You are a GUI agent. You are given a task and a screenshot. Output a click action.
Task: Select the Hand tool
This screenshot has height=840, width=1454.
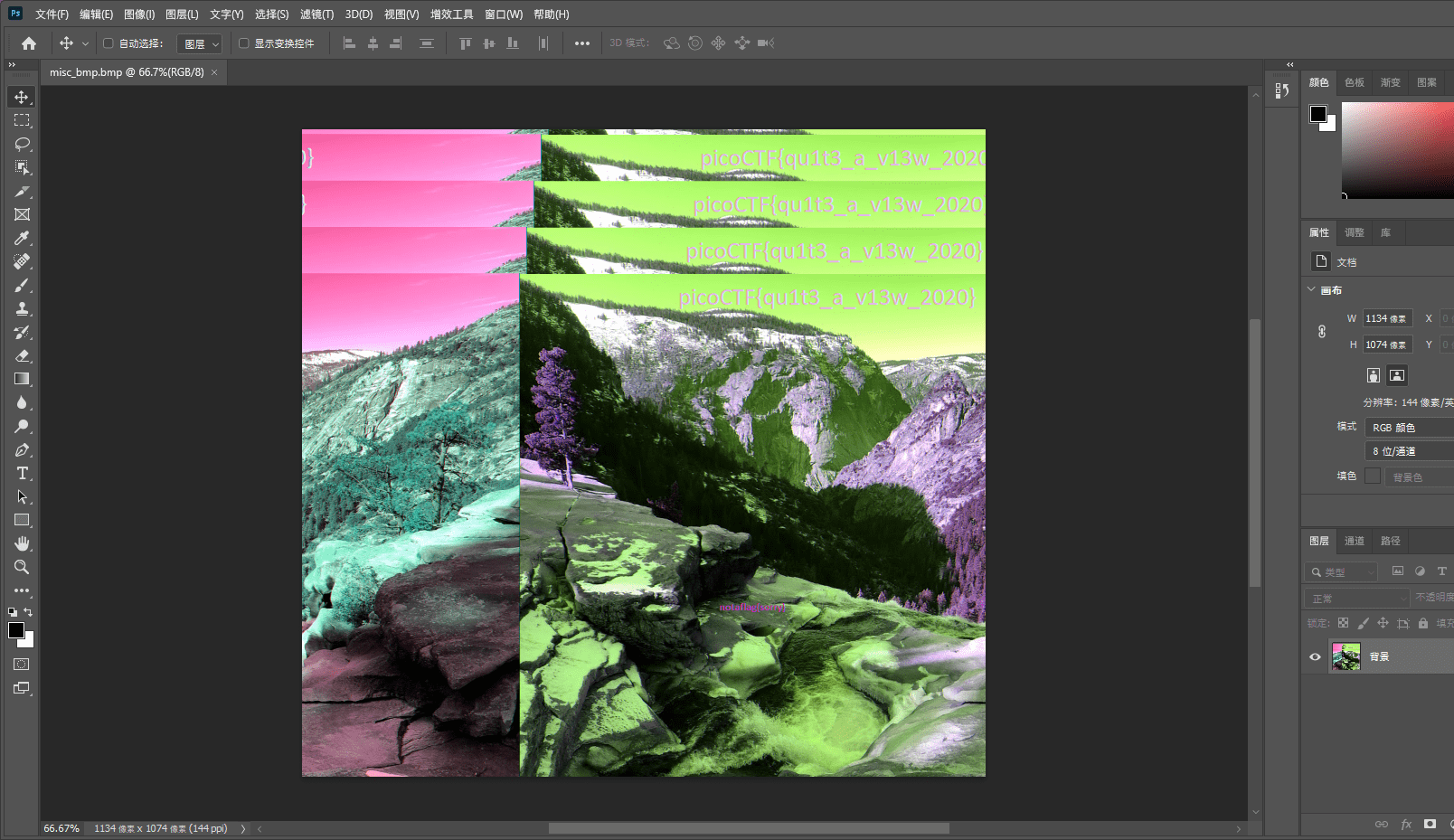[x=22, y=543]
